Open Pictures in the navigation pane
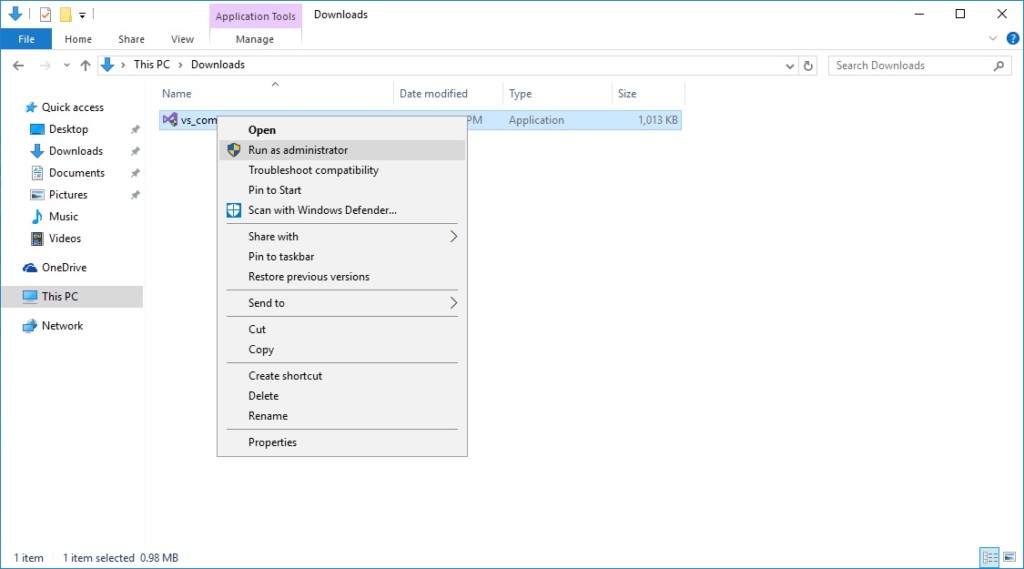The image size is (1024, 569). point(68,195)
